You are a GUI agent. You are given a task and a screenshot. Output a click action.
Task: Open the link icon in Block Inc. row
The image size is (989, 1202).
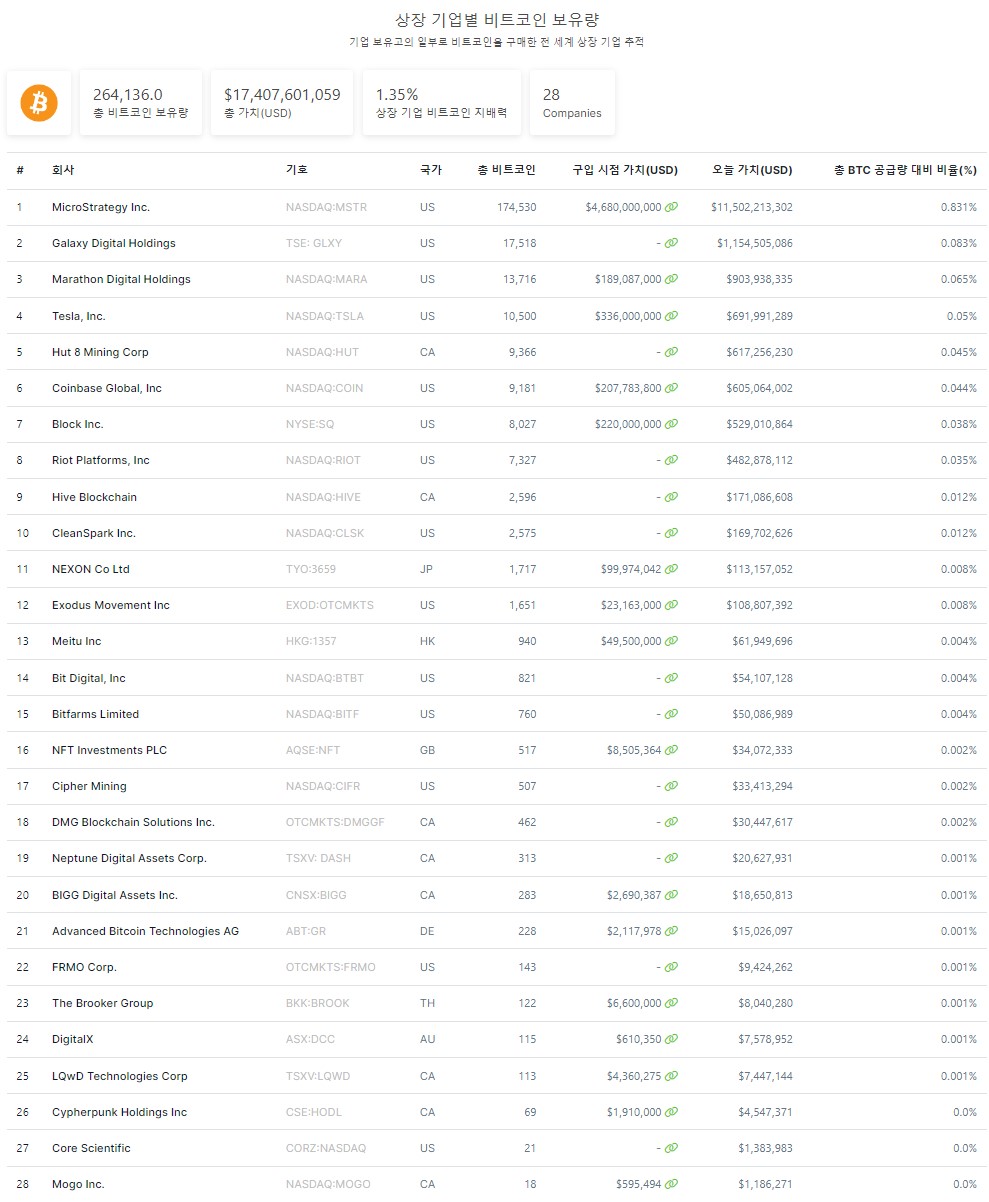click(671, 424)
